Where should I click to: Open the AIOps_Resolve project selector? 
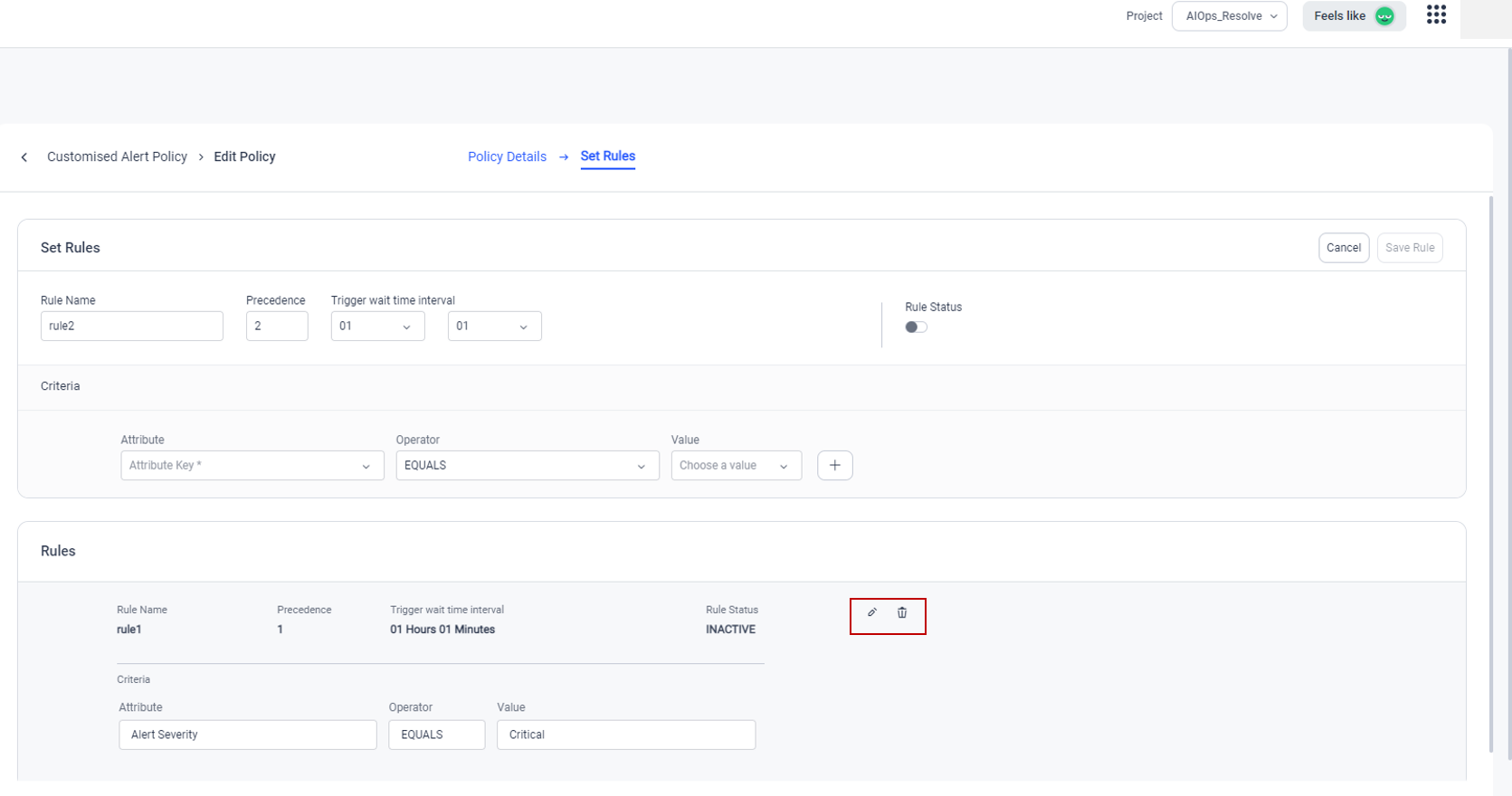[1229, 16]
